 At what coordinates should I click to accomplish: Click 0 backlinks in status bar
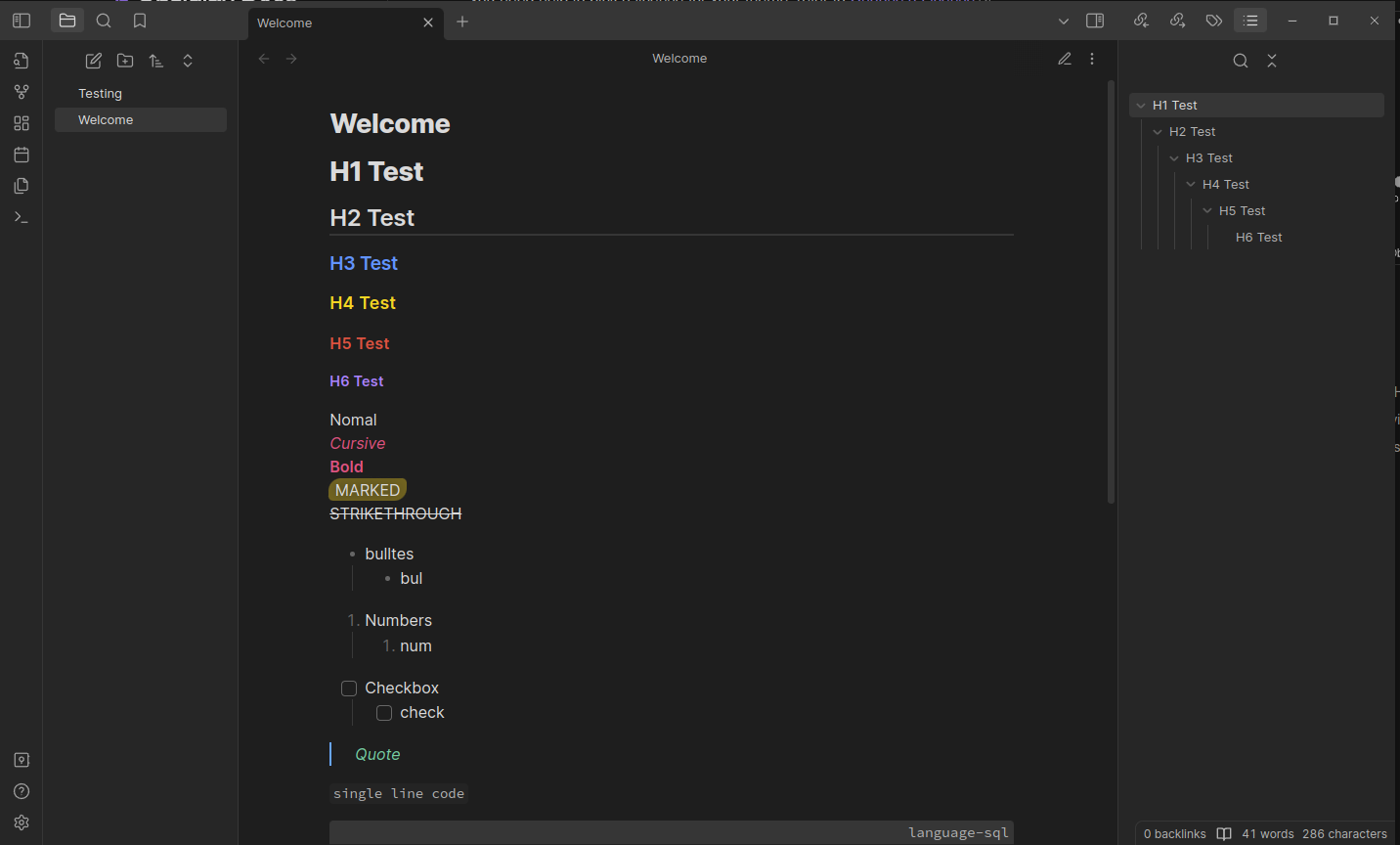click(1175, 834)
